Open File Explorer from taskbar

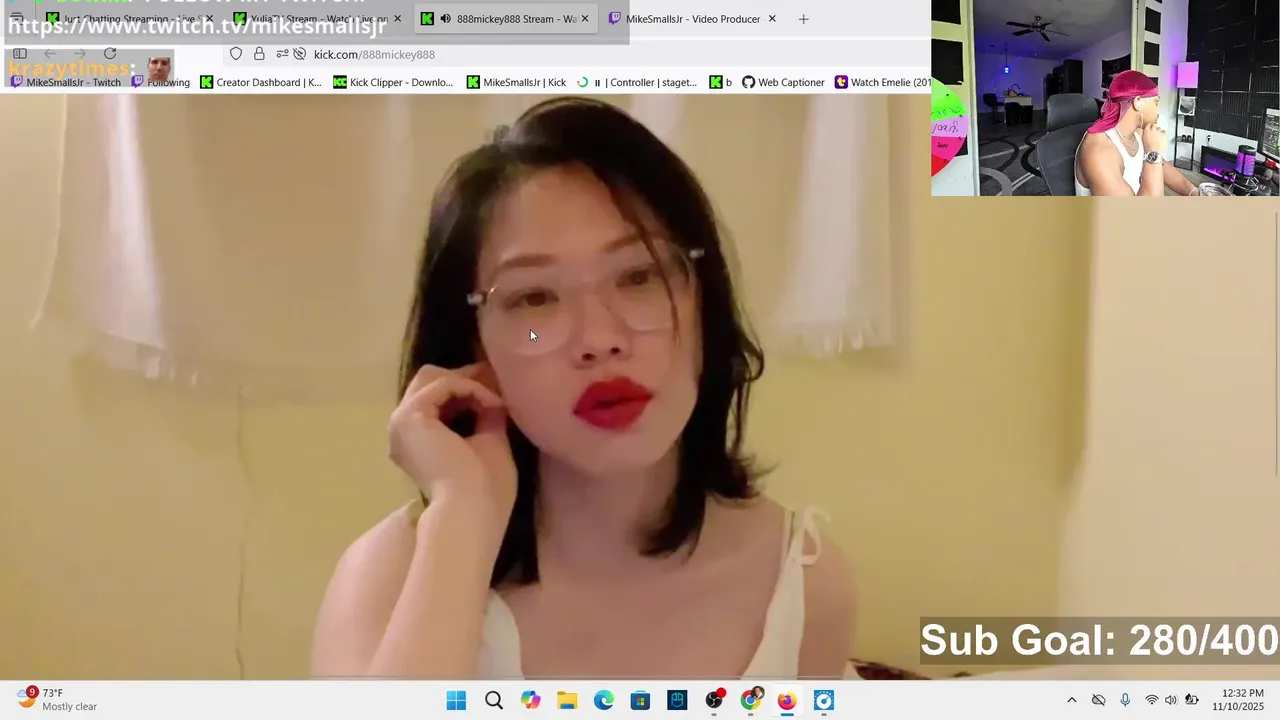(567, 700)
